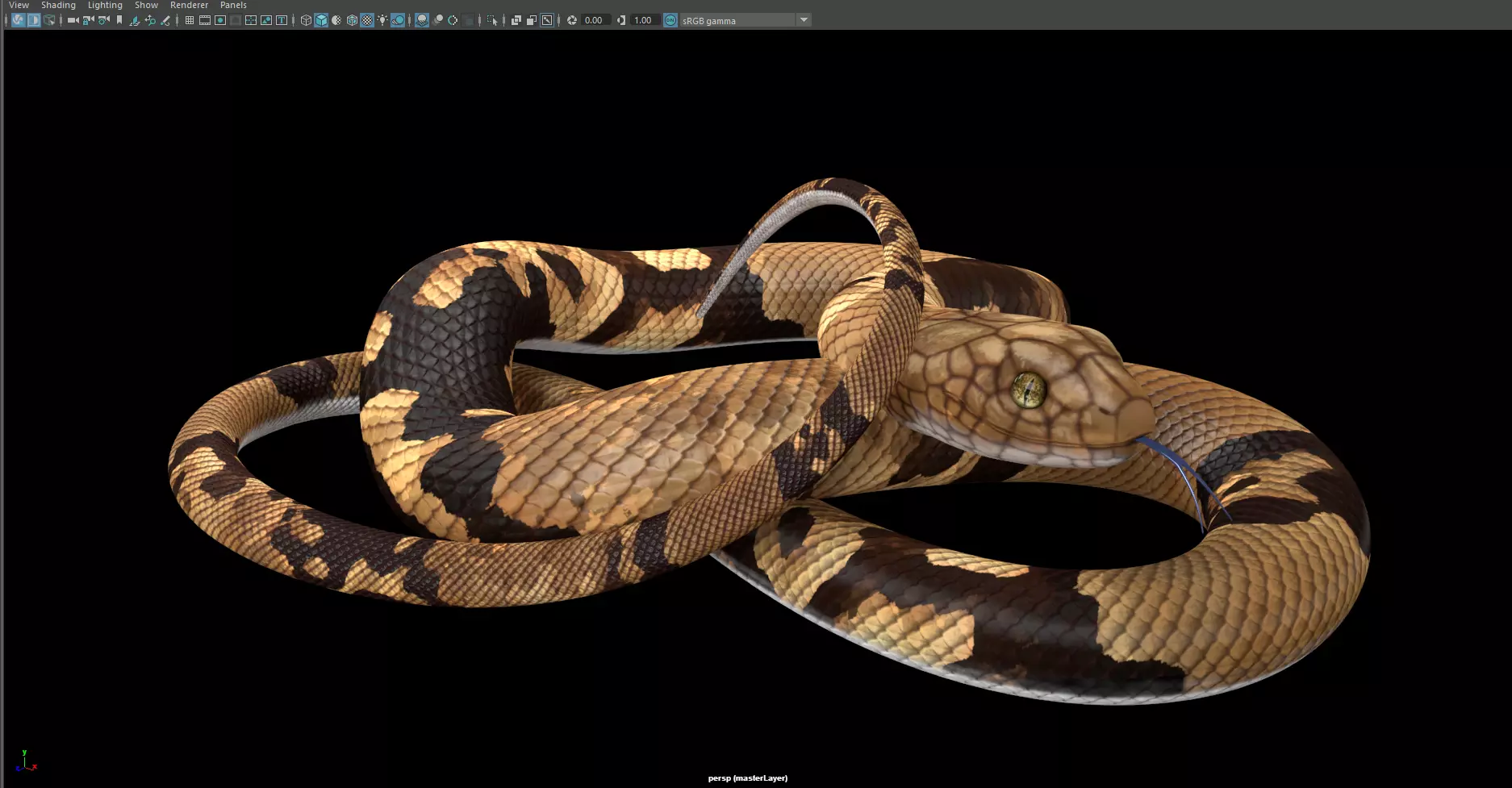Toggle the Resolution Gate display
This screenshot has height=788, width=1512.
tap(219, 20)
